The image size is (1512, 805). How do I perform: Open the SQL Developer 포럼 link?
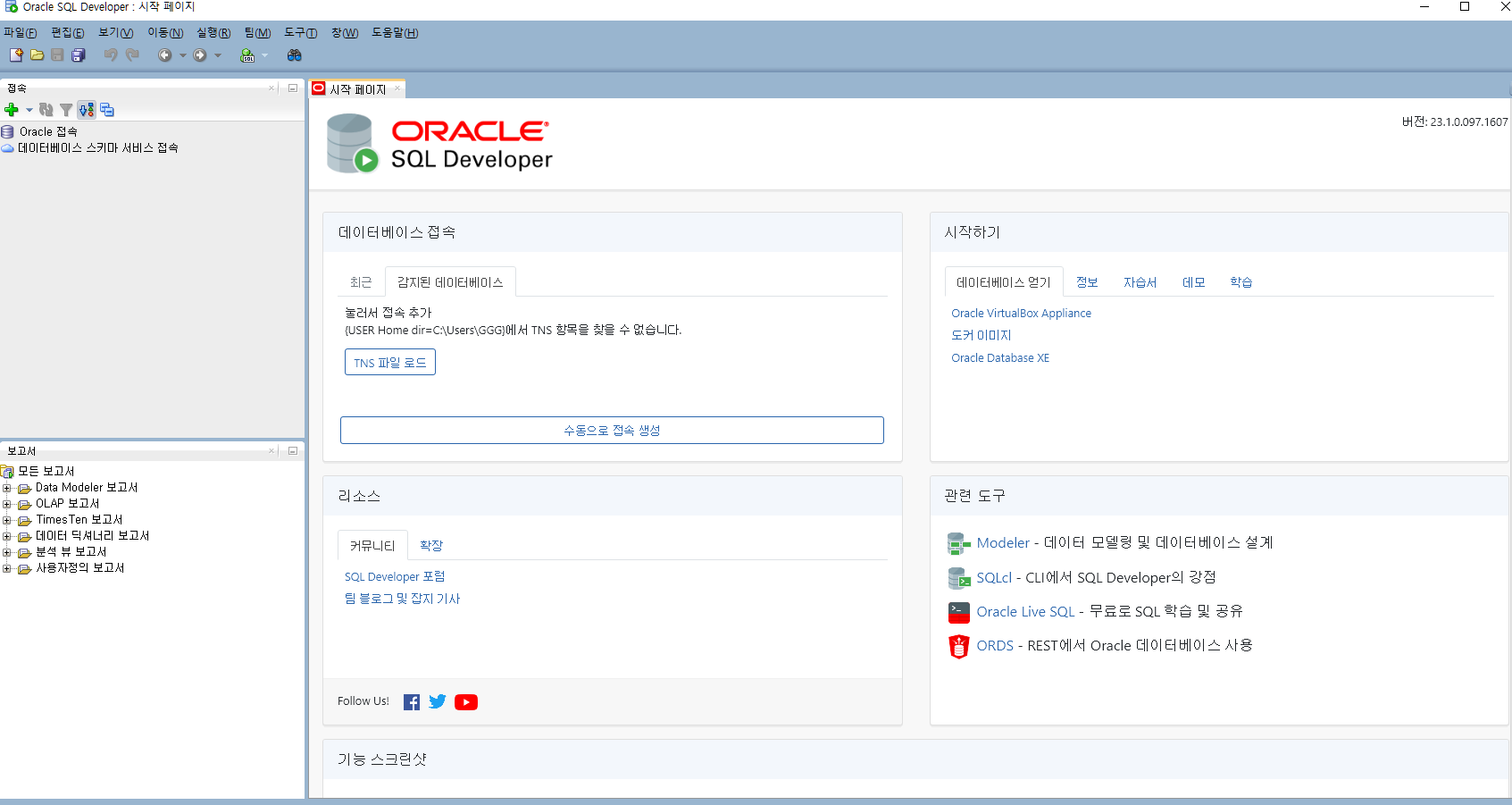click(395, 577)
